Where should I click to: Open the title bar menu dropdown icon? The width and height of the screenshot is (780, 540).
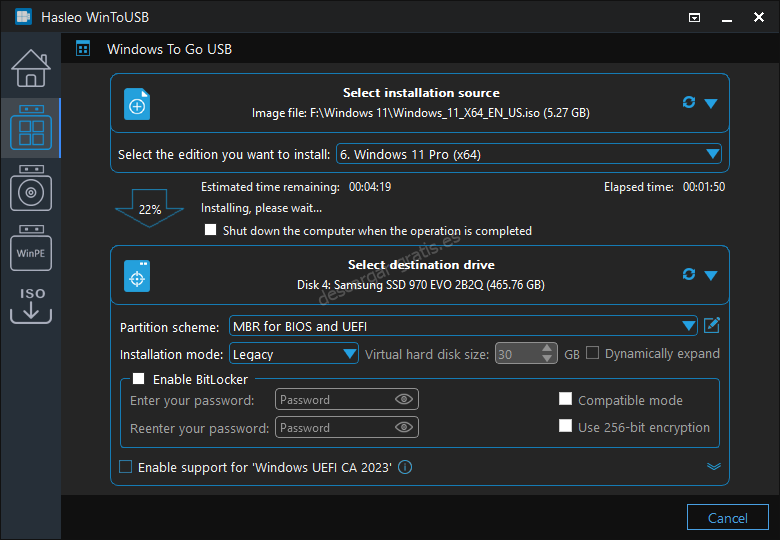(x=694, y=18)
